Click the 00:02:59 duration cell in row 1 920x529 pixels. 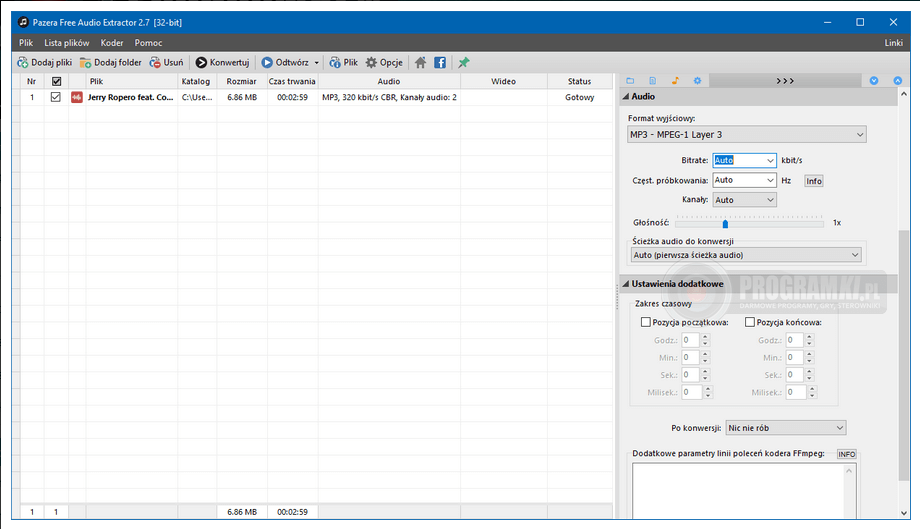[292, 97]
